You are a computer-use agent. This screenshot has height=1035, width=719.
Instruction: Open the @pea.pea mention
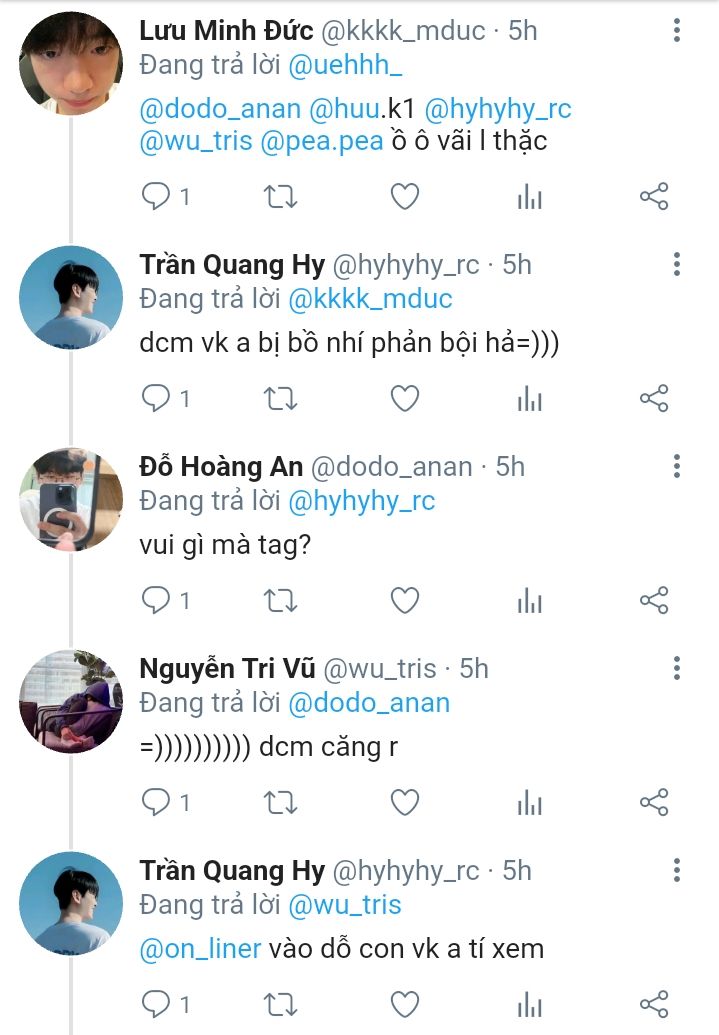(x=322, y=141)
